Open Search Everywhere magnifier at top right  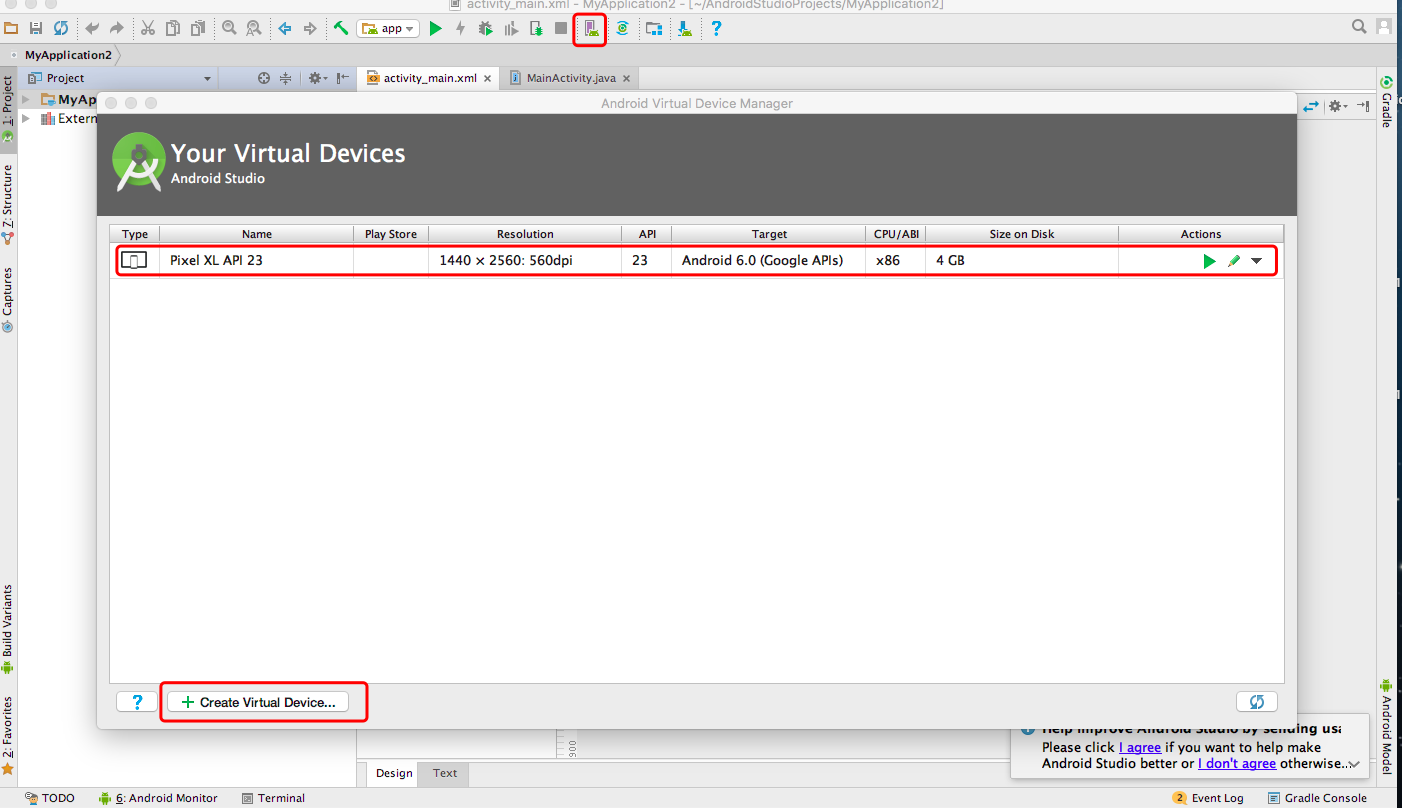1359,27
